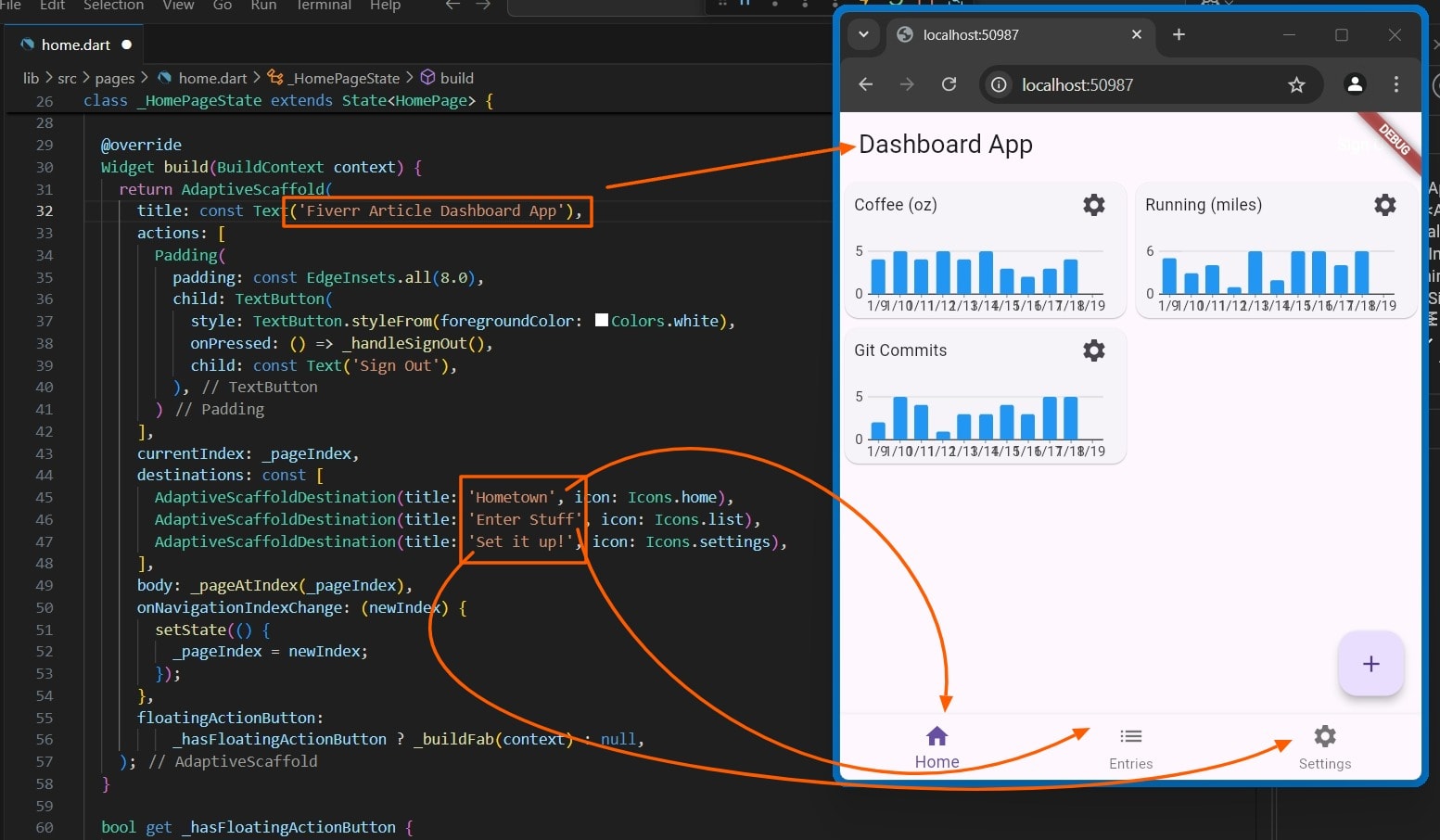This screenshot has height=840, width=1440.
Task: View site information icon in address bar
Action: (x=999, y=85)
